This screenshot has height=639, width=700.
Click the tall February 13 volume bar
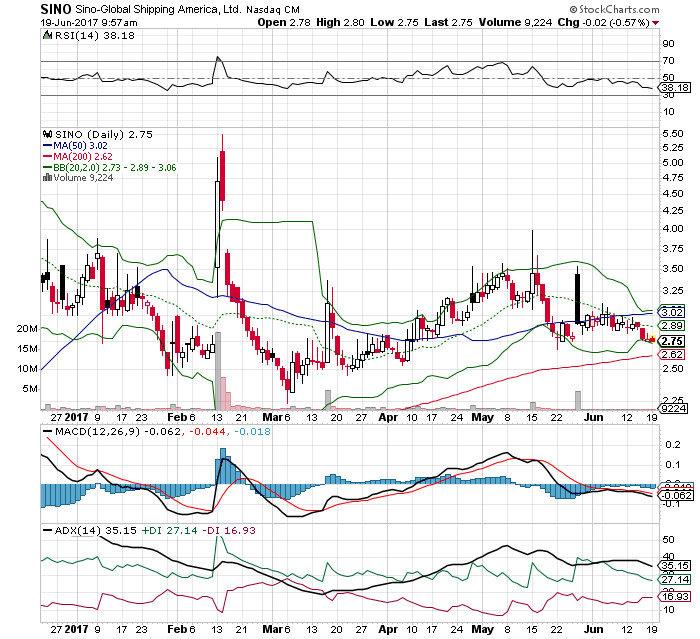(x=218, y=371)
